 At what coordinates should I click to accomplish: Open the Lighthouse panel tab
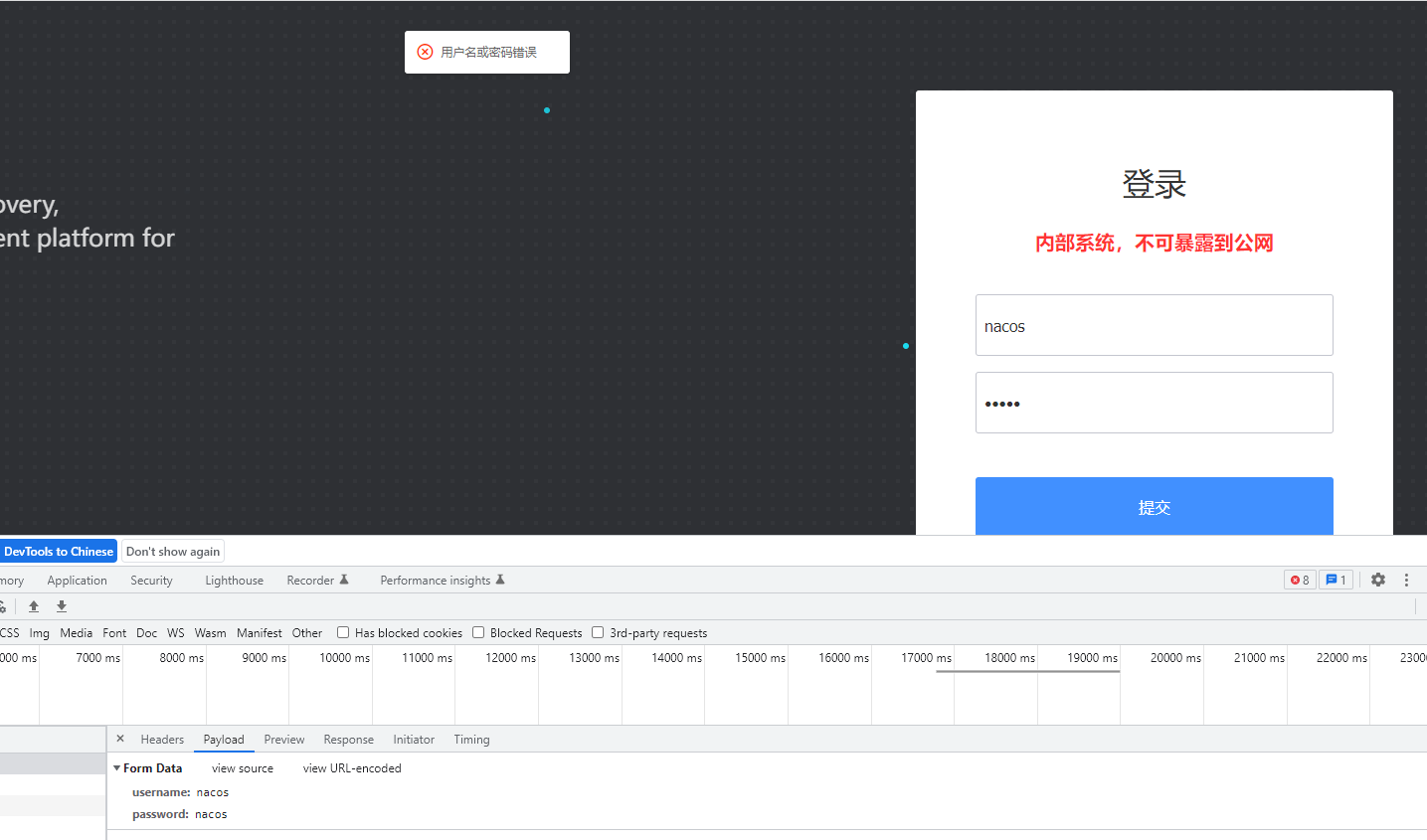pyautogui.click(x=234, y=581)
